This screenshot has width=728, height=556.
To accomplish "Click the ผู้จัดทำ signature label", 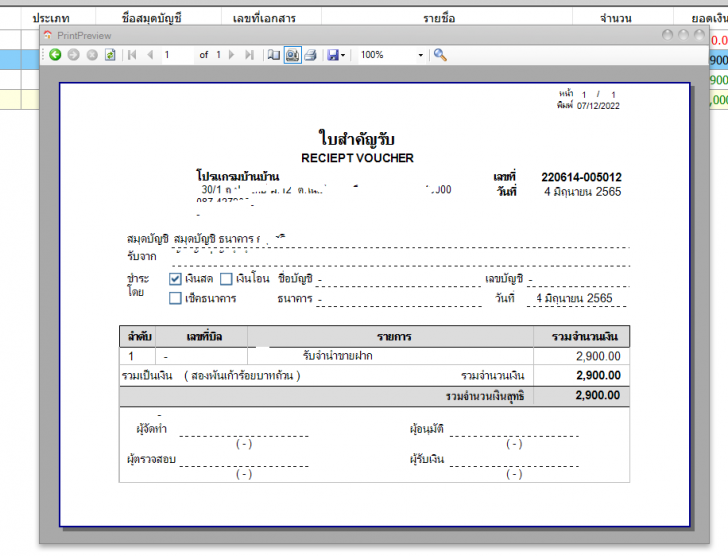I will 152,429.
